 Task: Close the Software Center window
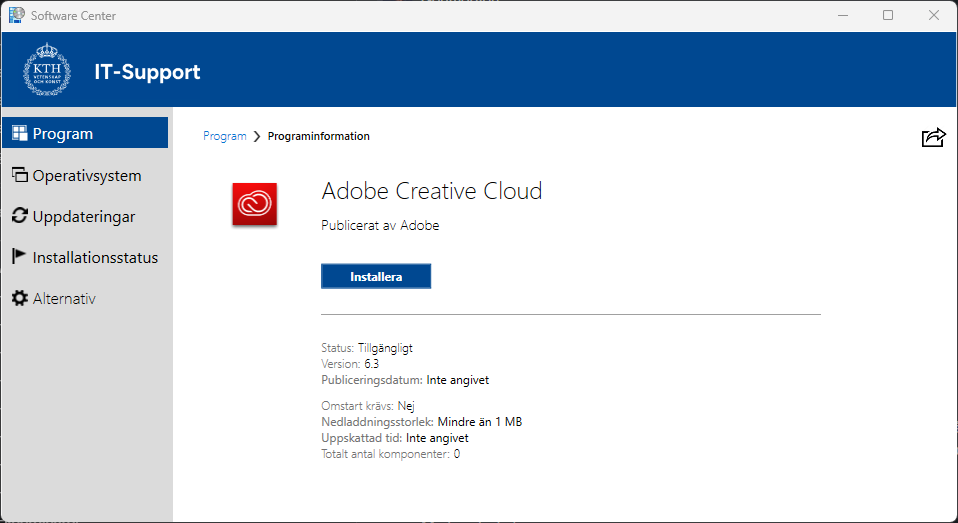(x=934, y=15)
